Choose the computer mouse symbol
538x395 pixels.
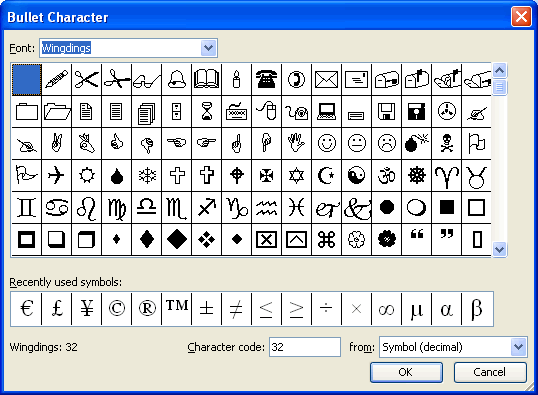click(267, 112)
